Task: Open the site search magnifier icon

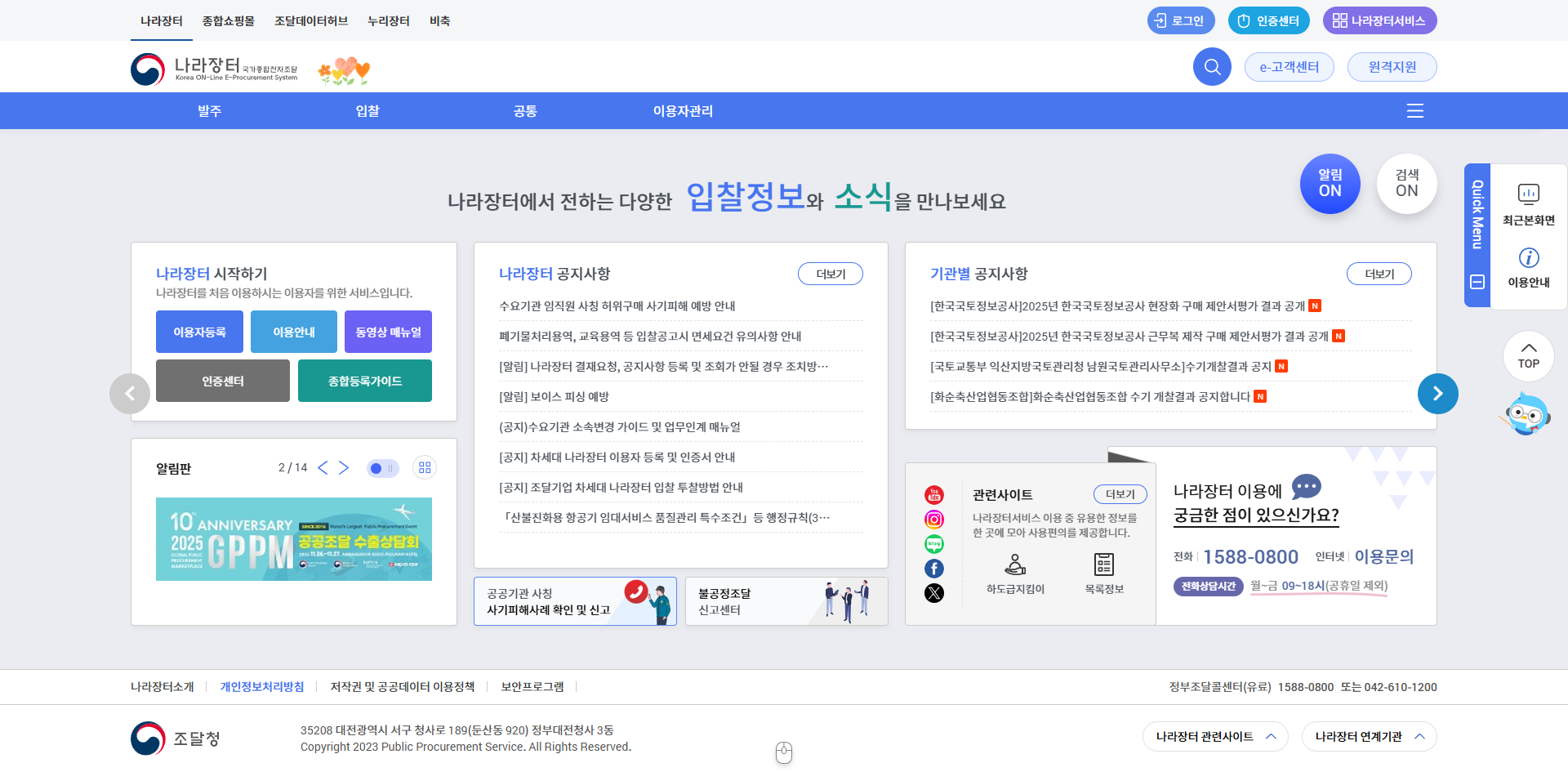Action: 1212,66
